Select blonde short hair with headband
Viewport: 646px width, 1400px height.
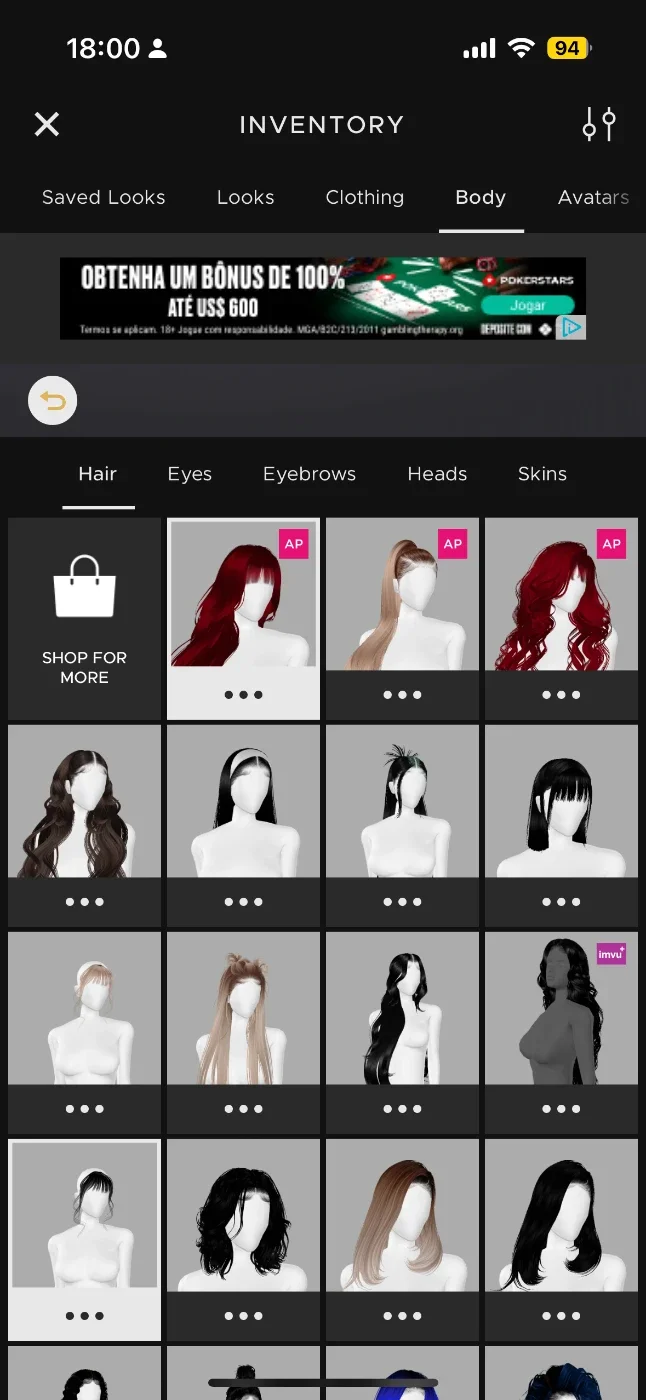84,1008
